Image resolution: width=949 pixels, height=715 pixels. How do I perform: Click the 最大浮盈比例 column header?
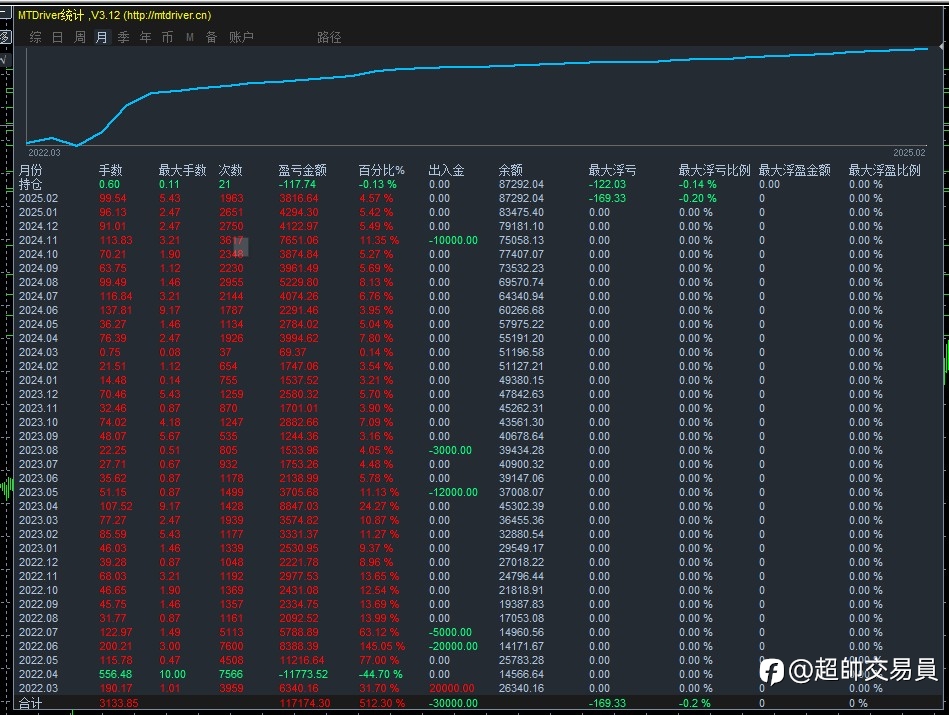tap(884, 170)
